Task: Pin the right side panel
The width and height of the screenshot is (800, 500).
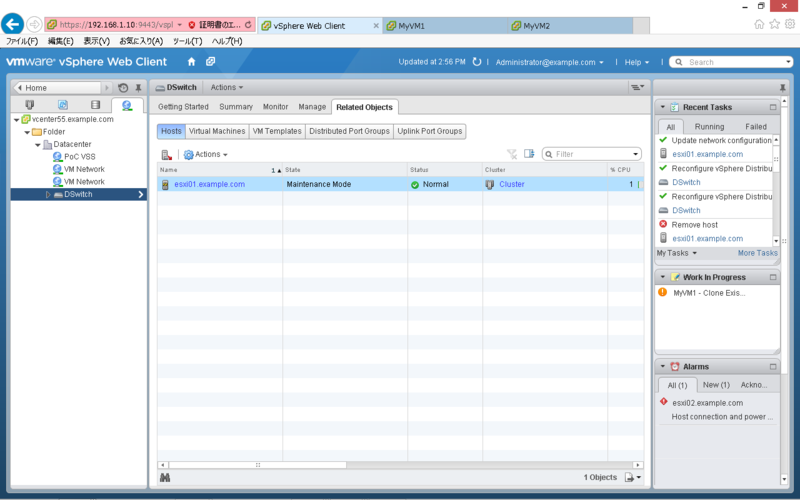Action: click(x=783, y=88)
